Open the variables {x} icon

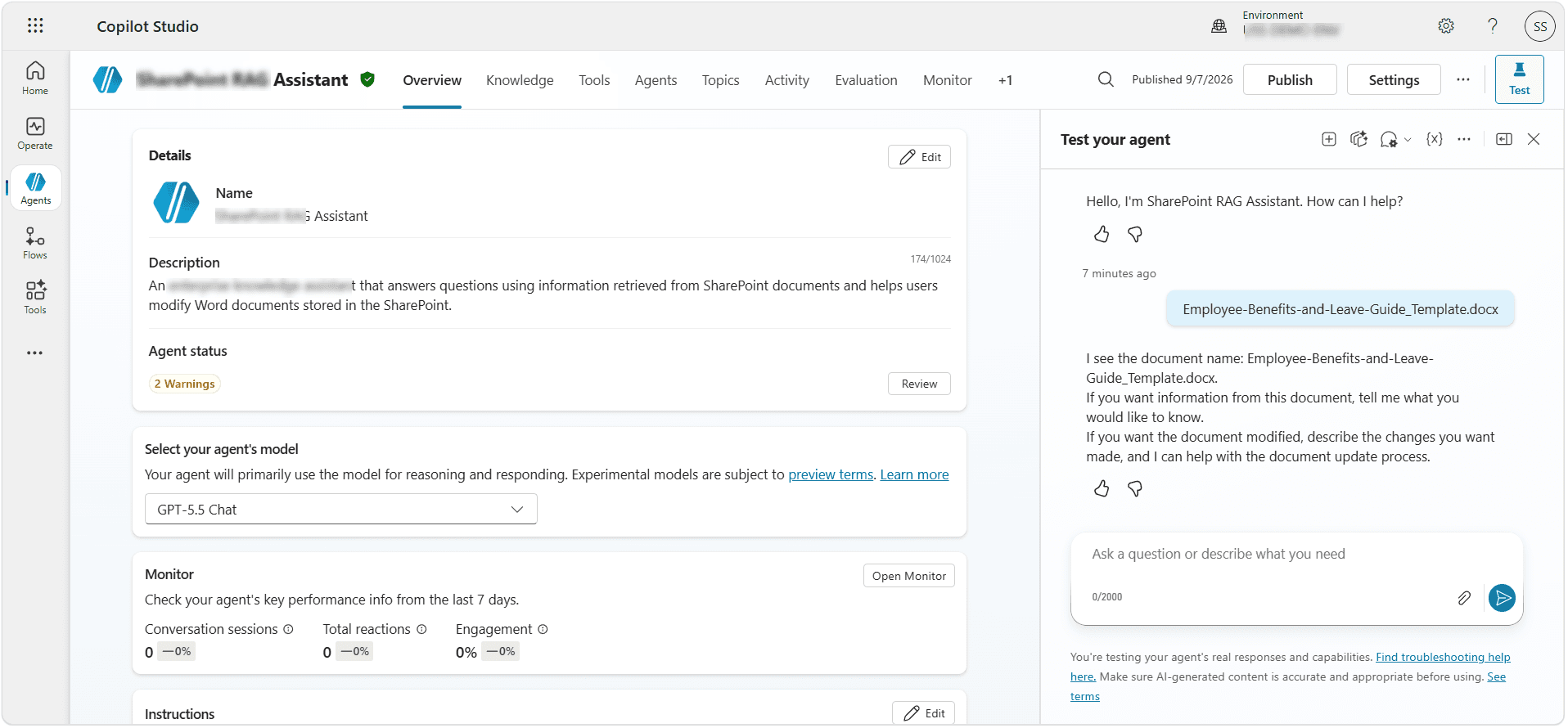(x=1434, y=139)
